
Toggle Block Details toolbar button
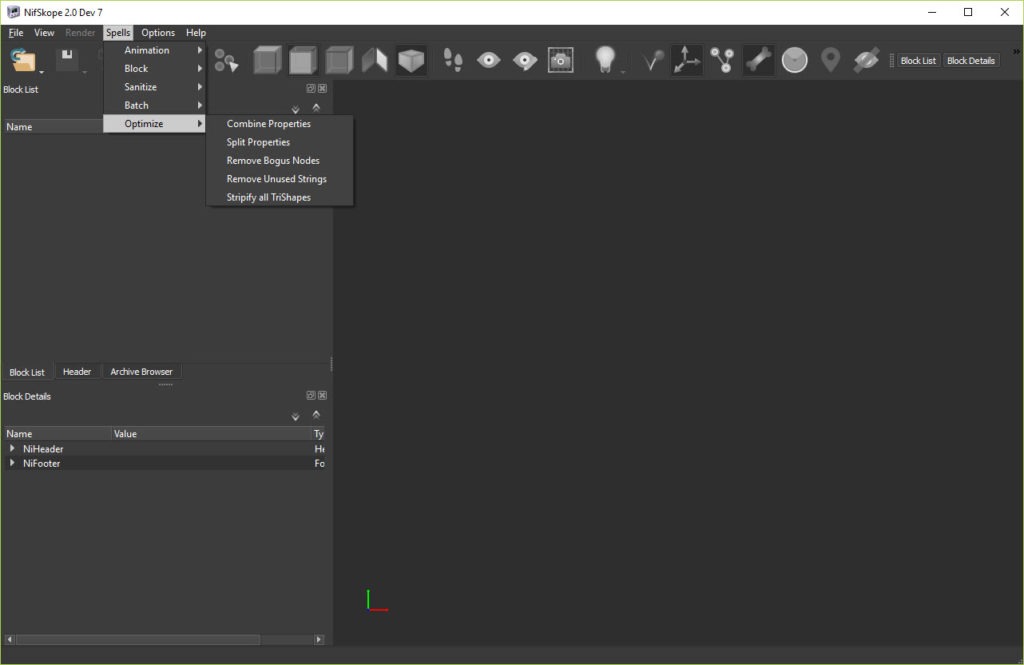tap(970, 60)
